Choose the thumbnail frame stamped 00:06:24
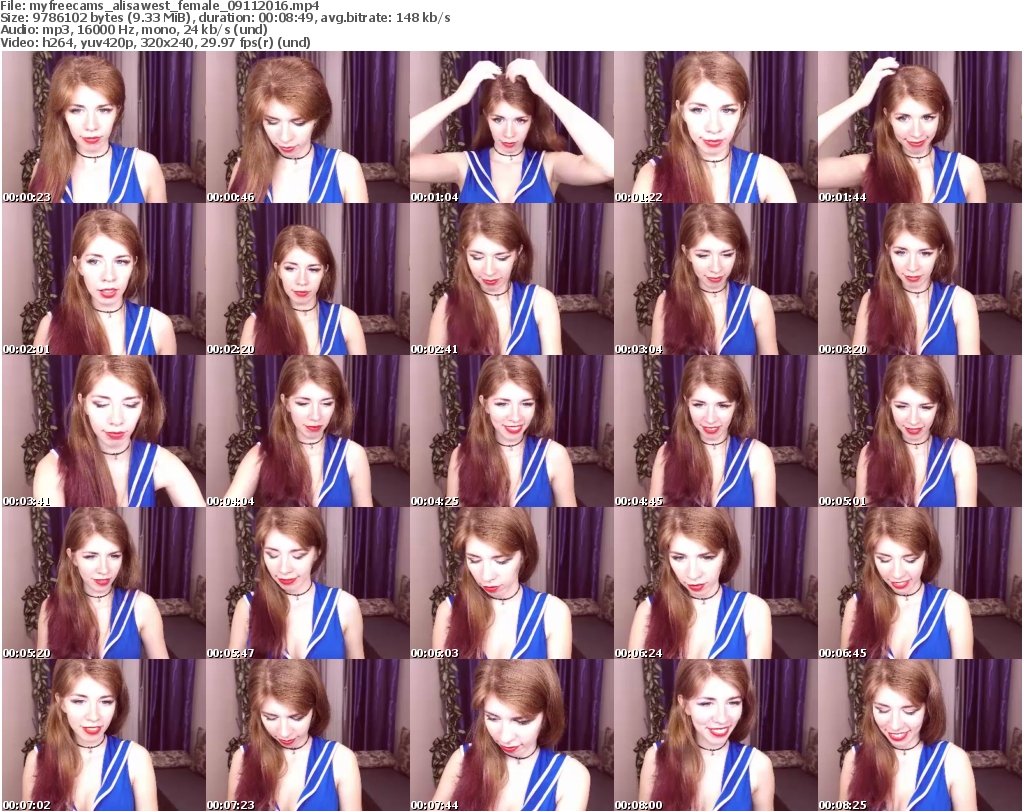The height and width of the screenshot is (811, 1024). coord(715,583)
